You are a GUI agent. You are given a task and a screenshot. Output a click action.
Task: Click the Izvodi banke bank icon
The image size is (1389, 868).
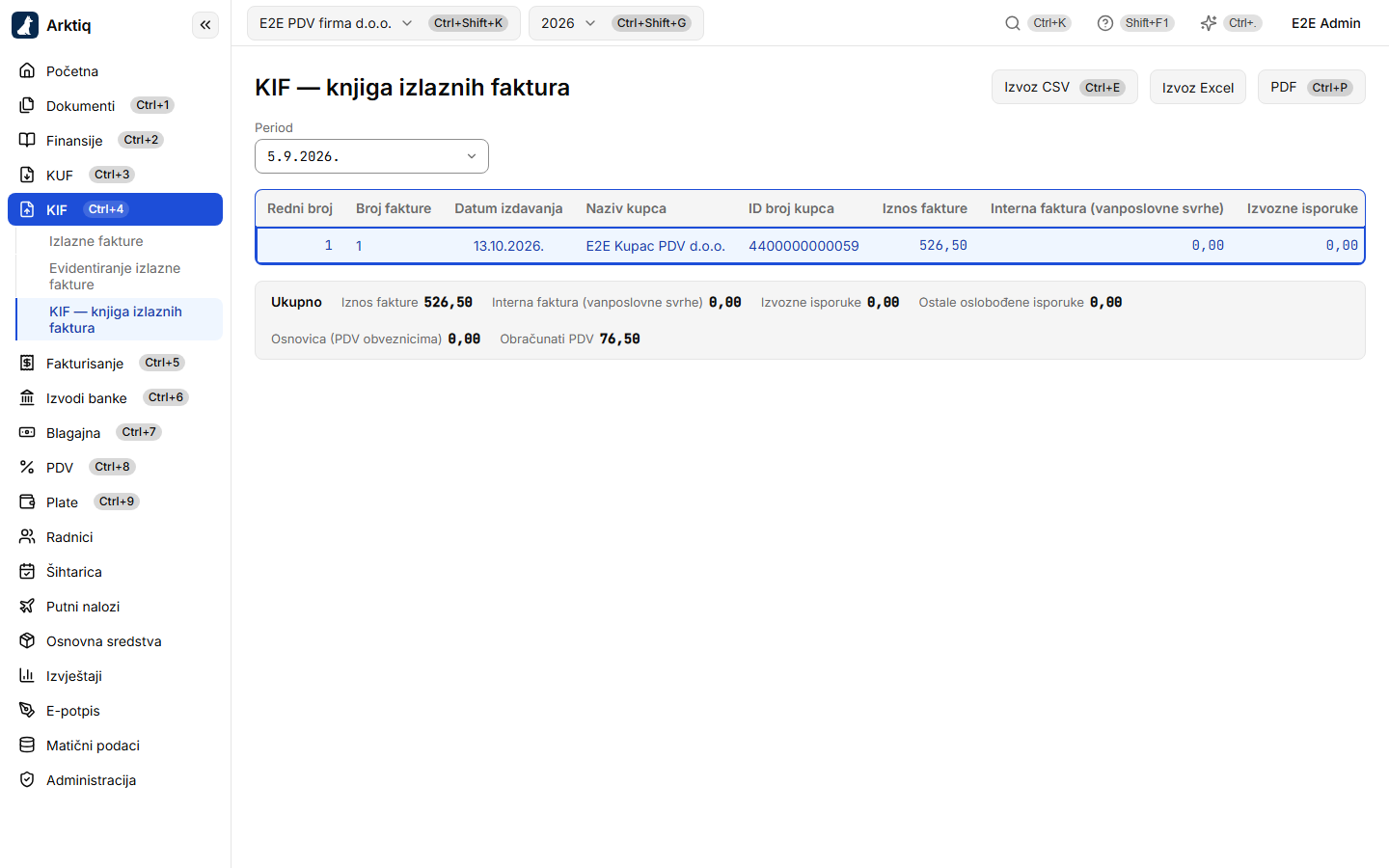point(27,397)
